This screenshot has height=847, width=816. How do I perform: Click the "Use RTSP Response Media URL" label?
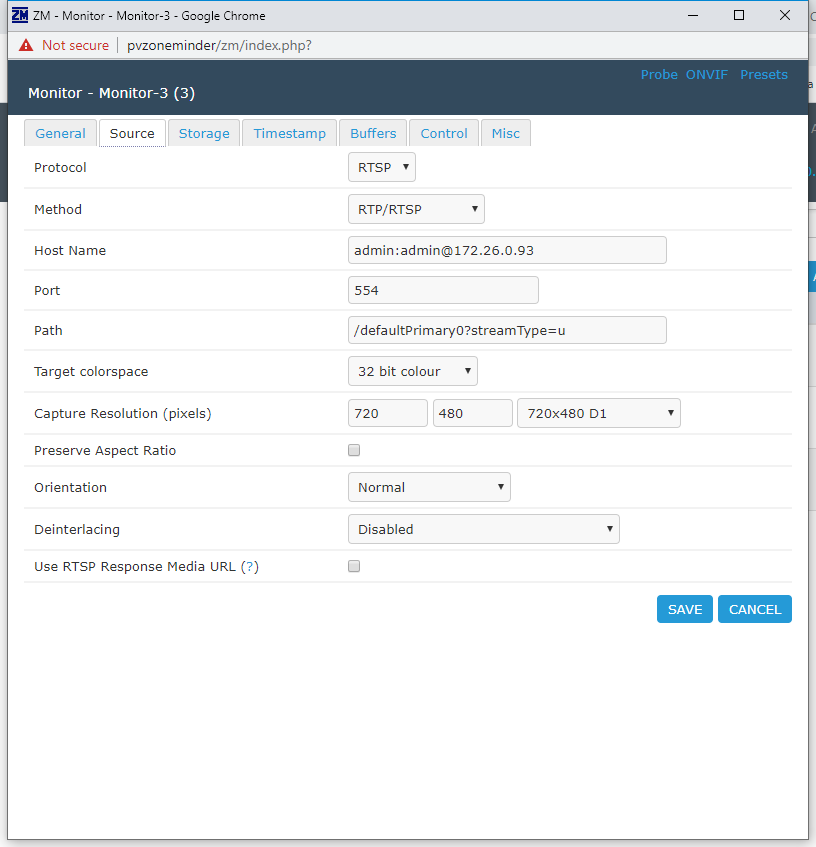coord(134,567)
